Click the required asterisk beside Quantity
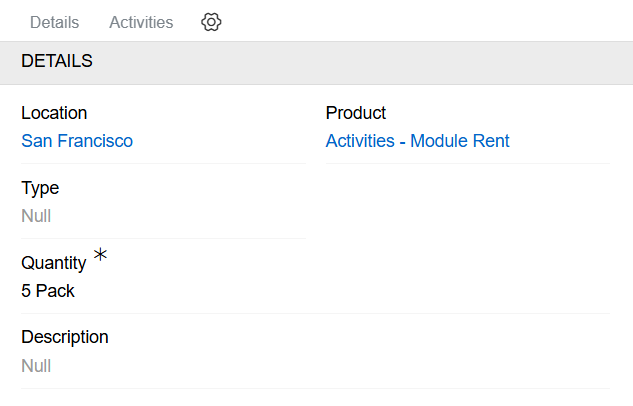Screen dimensions: 633x406 pyautogui.click(x=100, y=255)
